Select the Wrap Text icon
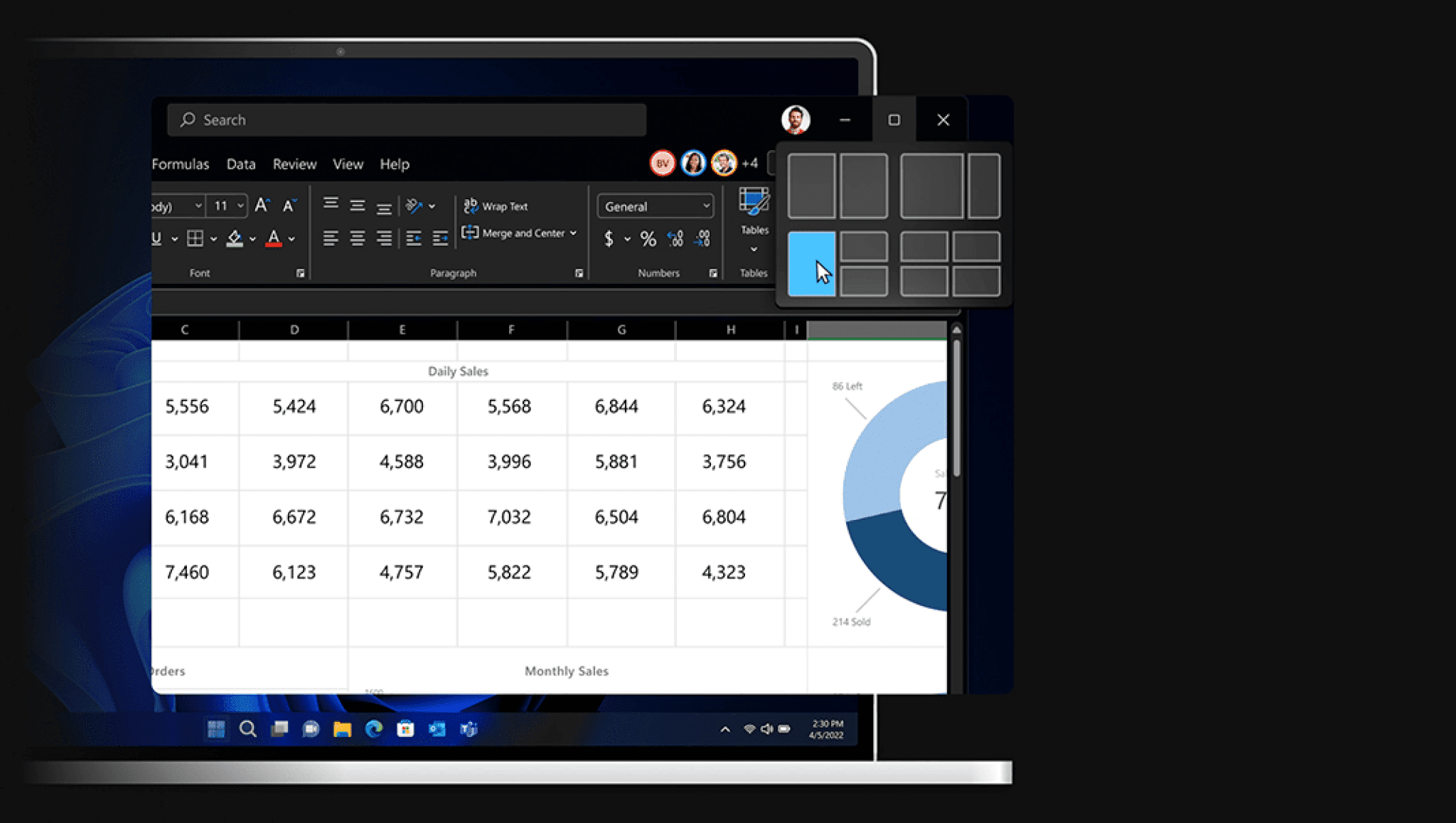Viewport: 1456px width, 823px height. 472,207
